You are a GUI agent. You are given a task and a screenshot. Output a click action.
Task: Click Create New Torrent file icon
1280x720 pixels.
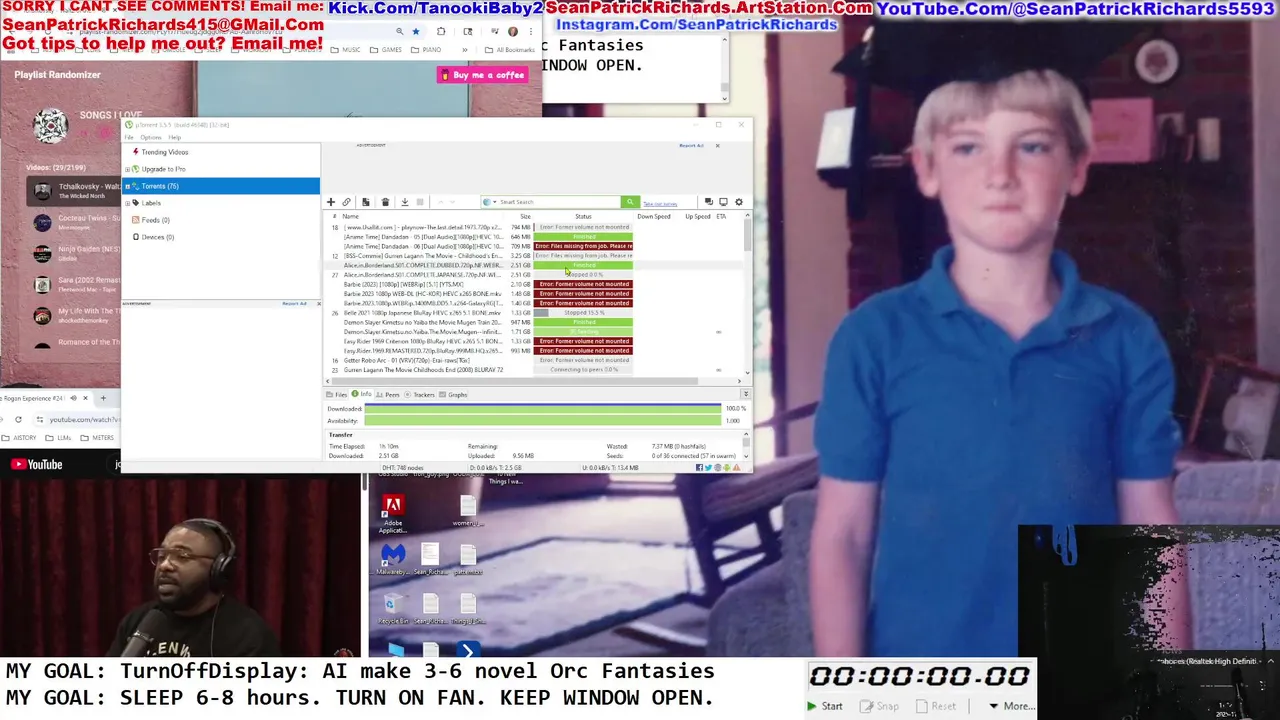366,202
